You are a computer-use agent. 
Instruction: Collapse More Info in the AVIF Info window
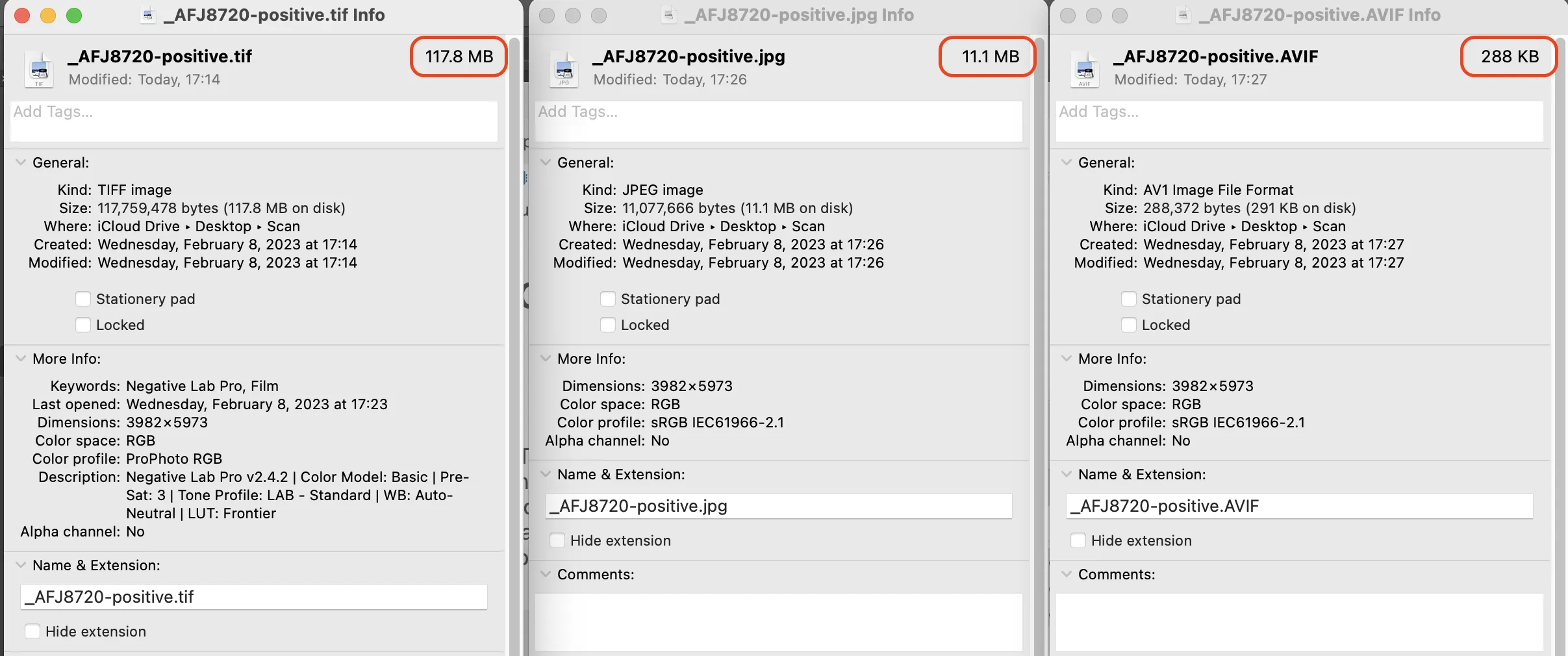pos(1067,359)
